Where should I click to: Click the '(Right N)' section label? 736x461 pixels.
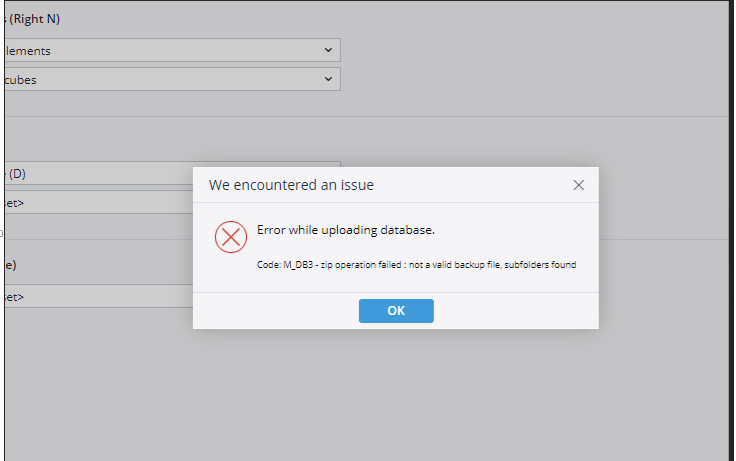34,19
